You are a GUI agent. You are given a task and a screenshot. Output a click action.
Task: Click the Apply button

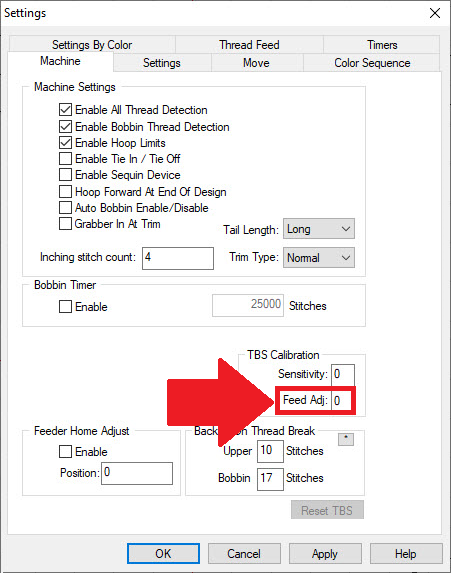point(325,554)
